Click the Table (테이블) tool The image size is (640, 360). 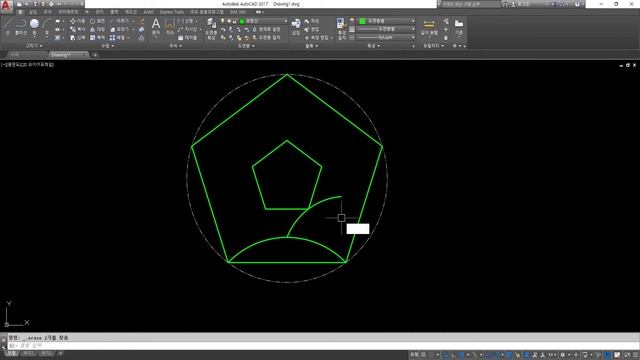(187, 38)
